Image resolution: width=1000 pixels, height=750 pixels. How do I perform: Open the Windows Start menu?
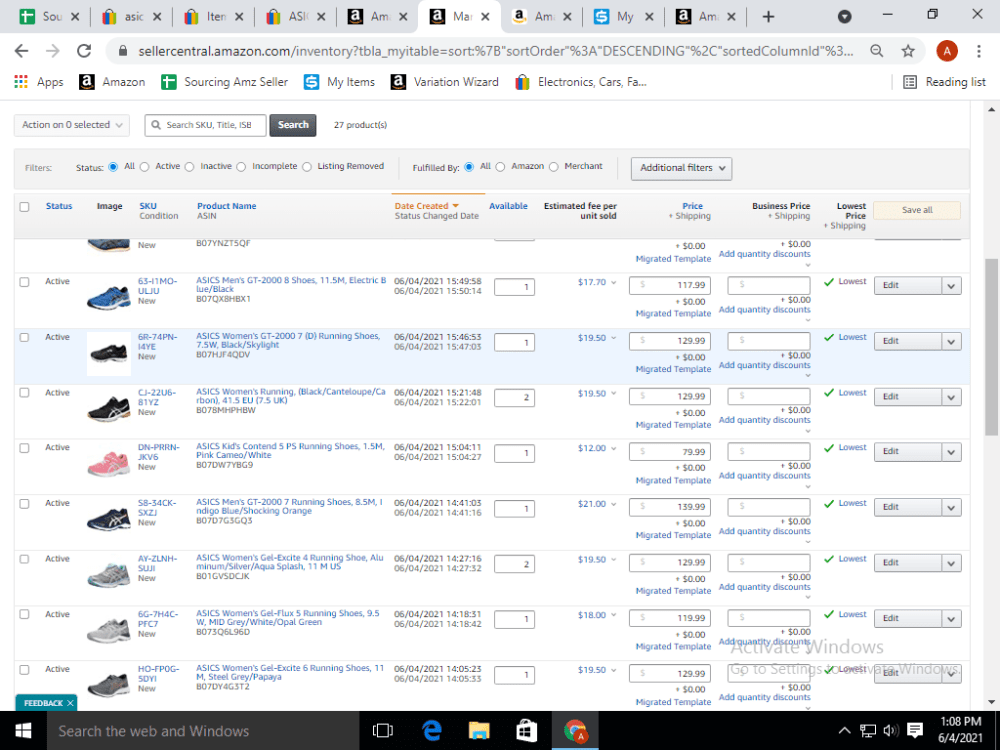tap(23, 731)
